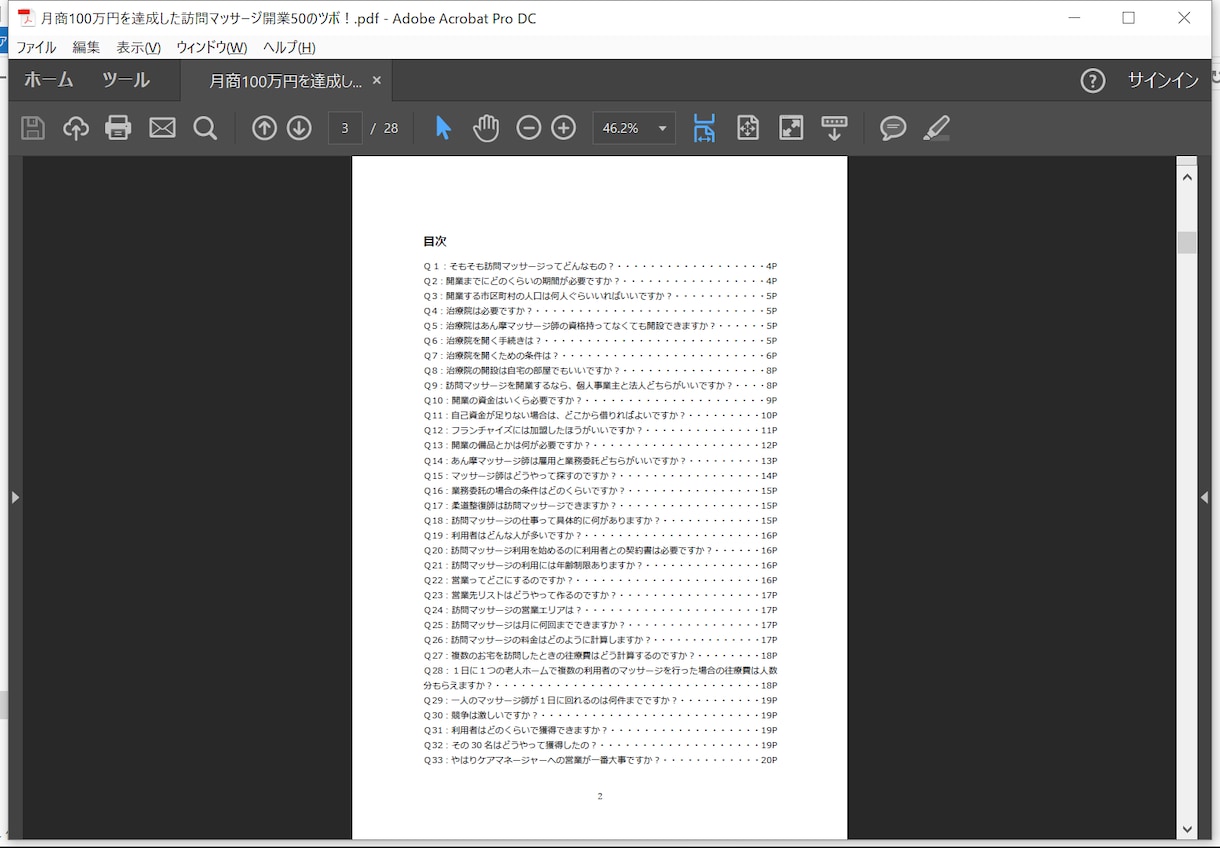The width and height of the screenshot is (1220, 848).
Task: Close the document tab
Action: [x=377, y=81]
